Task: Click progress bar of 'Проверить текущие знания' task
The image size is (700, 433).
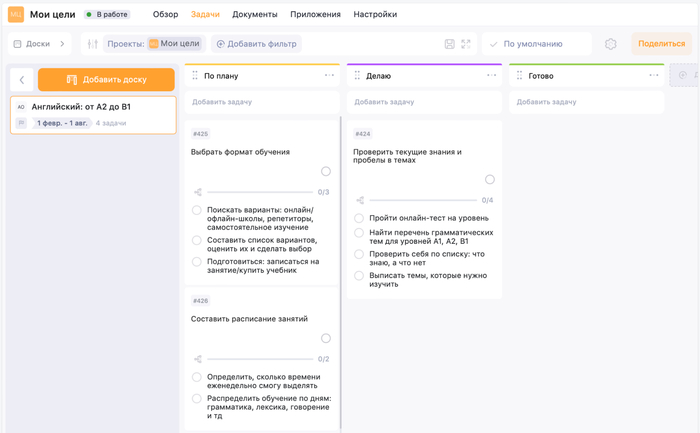Action: pos(422,200)
